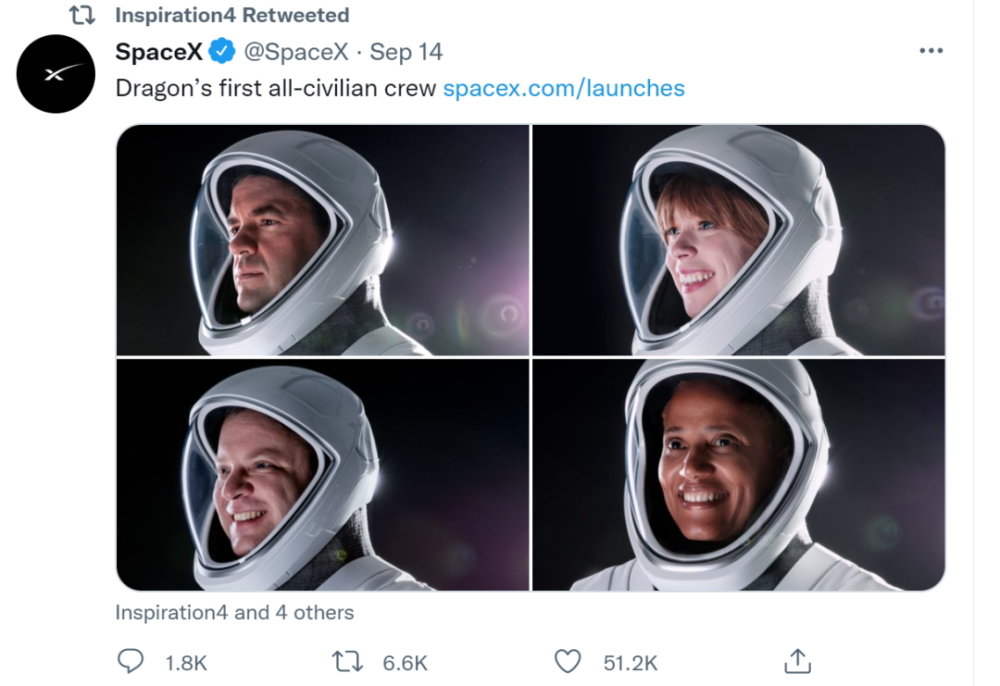Open the share icon on the tweet
Screen dimensions: 1000x686
coord(796,660)
